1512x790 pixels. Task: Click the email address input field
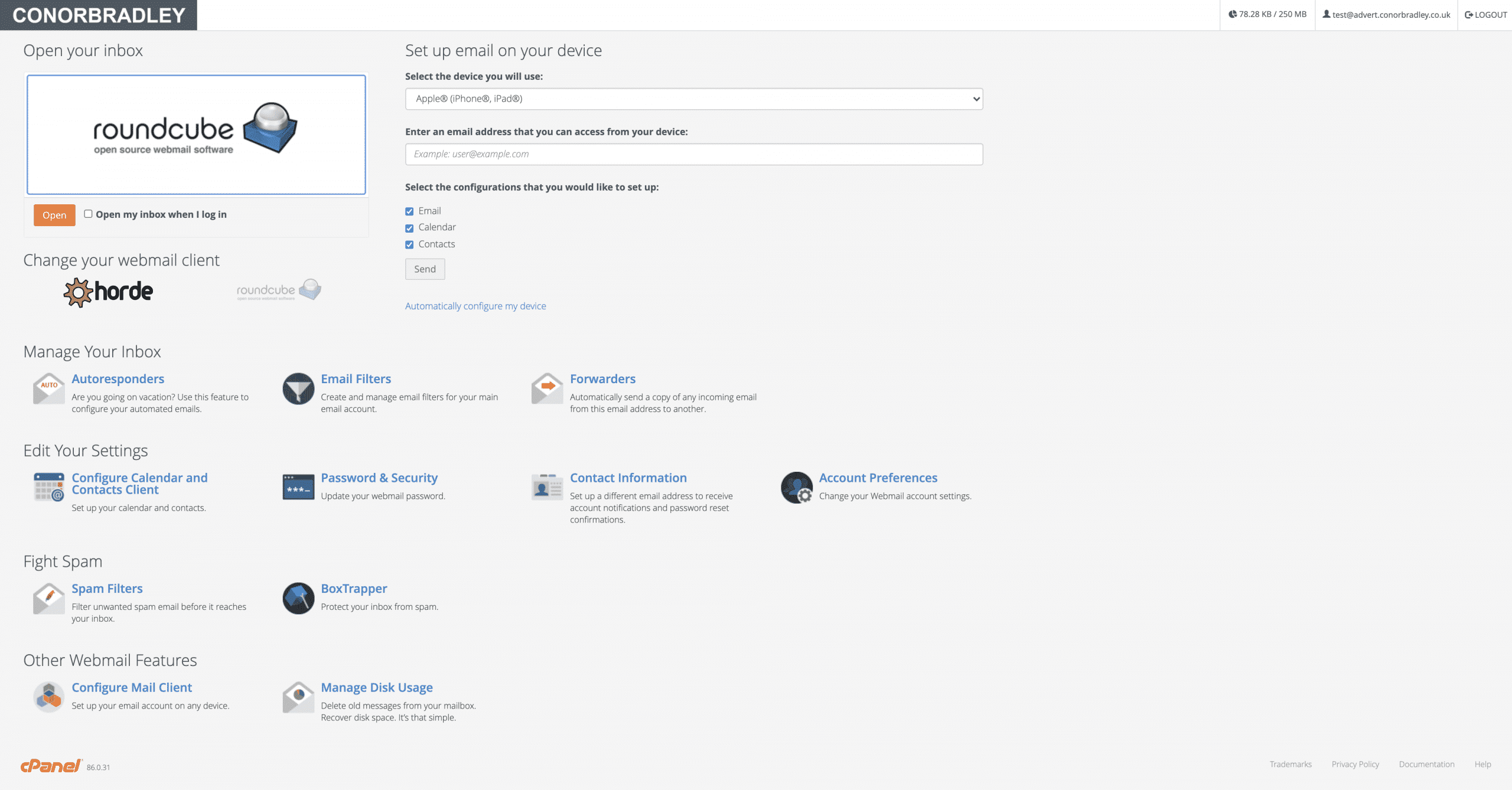tap(693, 154)
